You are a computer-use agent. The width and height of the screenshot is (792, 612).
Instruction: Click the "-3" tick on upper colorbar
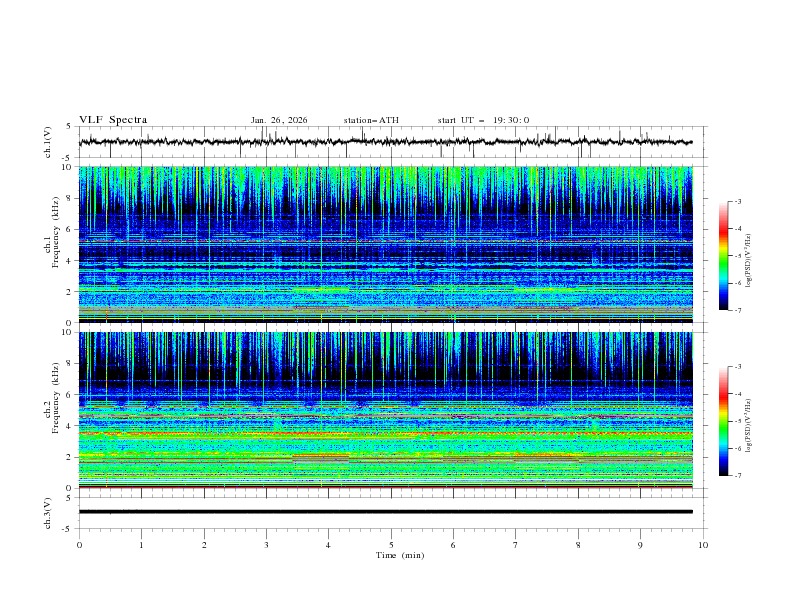(x=738, y=201)
